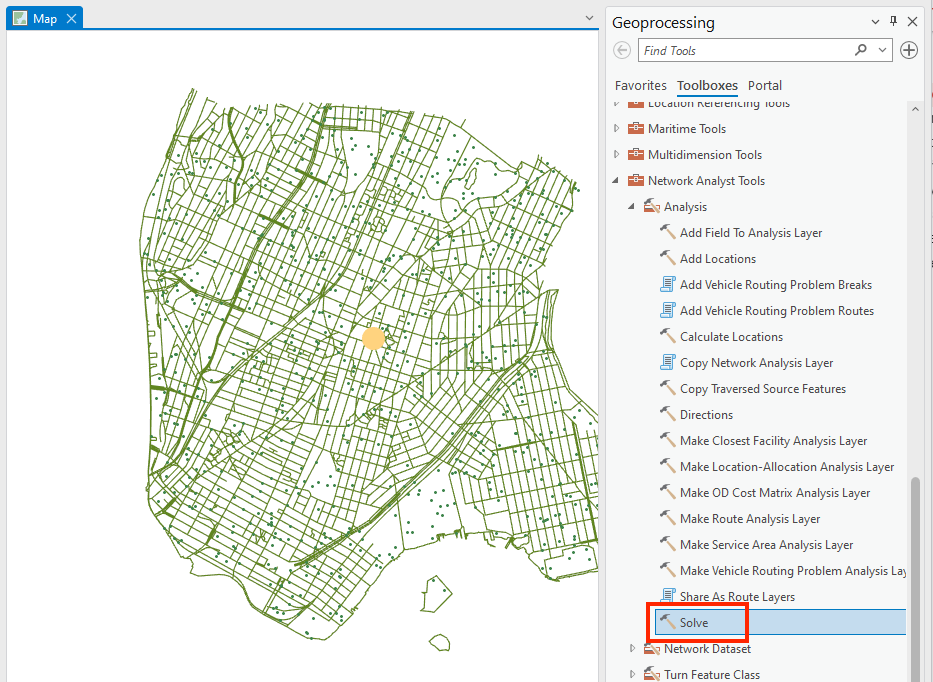Click the plus button next to Find Tools
The image size is (933, 682).
909,51
